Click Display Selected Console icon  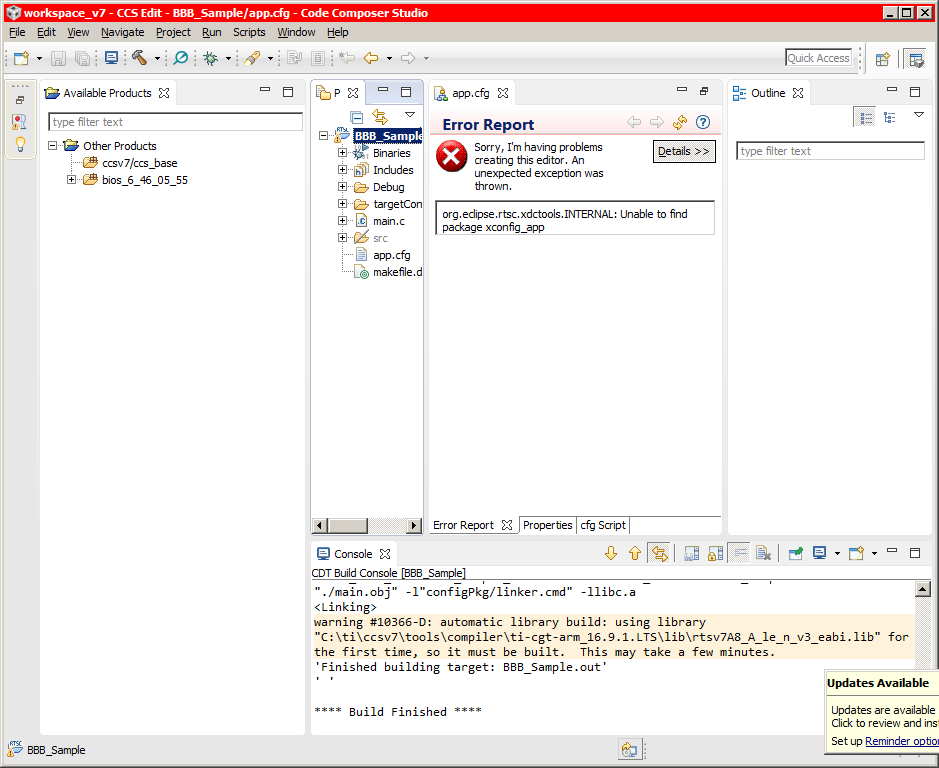(820, 554)
